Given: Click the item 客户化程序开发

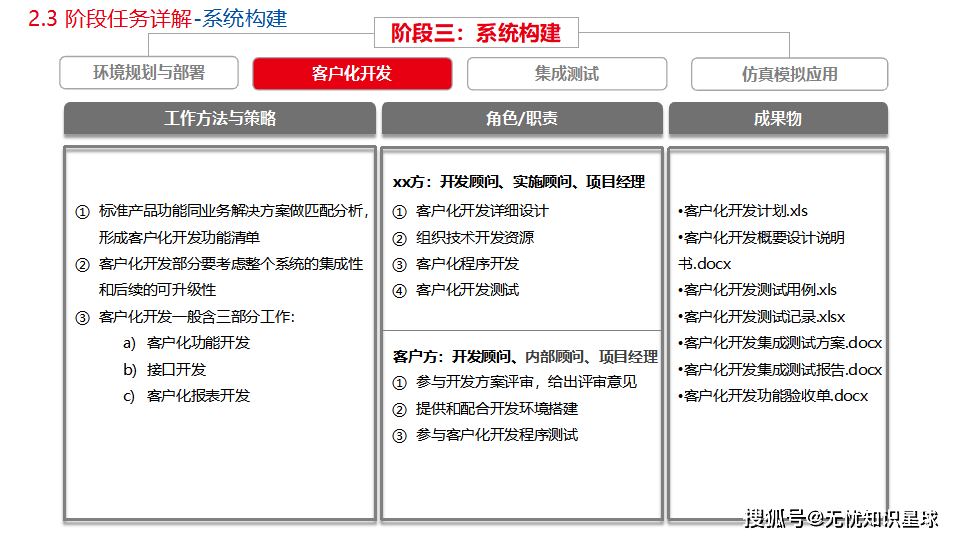Looking at the screenshot, I should [x=467, y=264].
